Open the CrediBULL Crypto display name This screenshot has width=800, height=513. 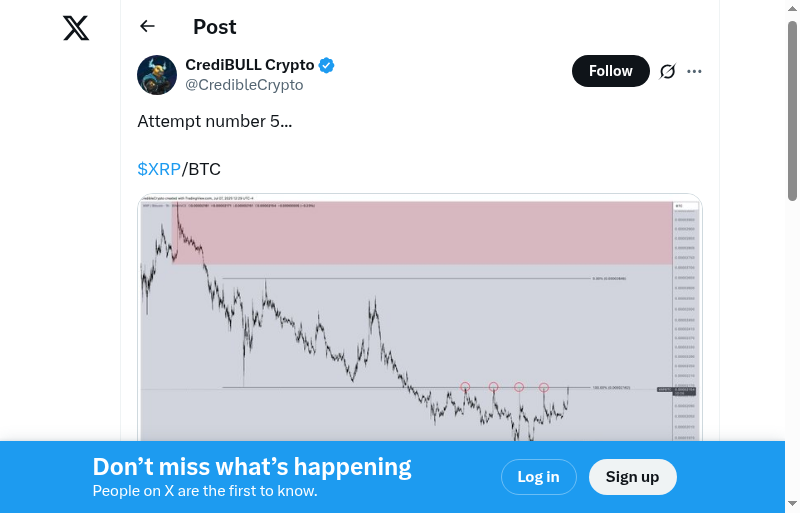(250, 65)
